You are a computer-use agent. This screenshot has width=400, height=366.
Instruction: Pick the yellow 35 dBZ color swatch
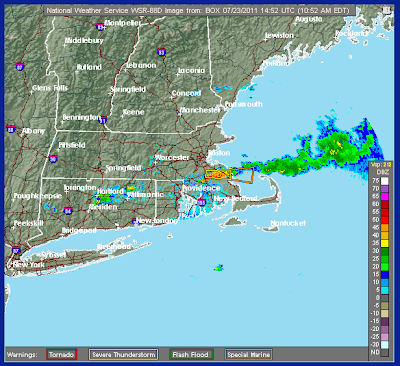pyautogui.click(x=385, y=243)
